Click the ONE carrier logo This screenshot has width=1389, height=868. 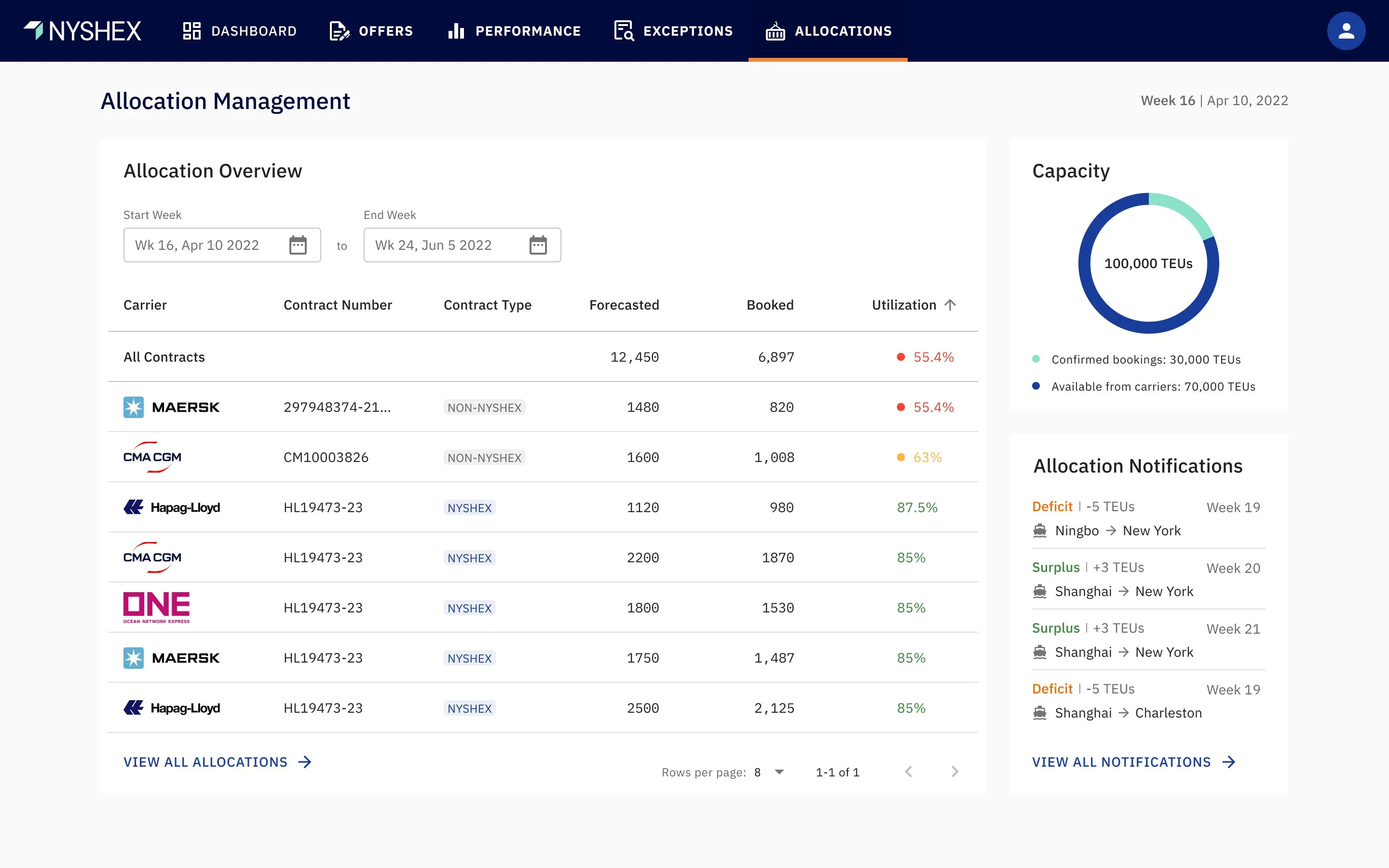(156, 608)
